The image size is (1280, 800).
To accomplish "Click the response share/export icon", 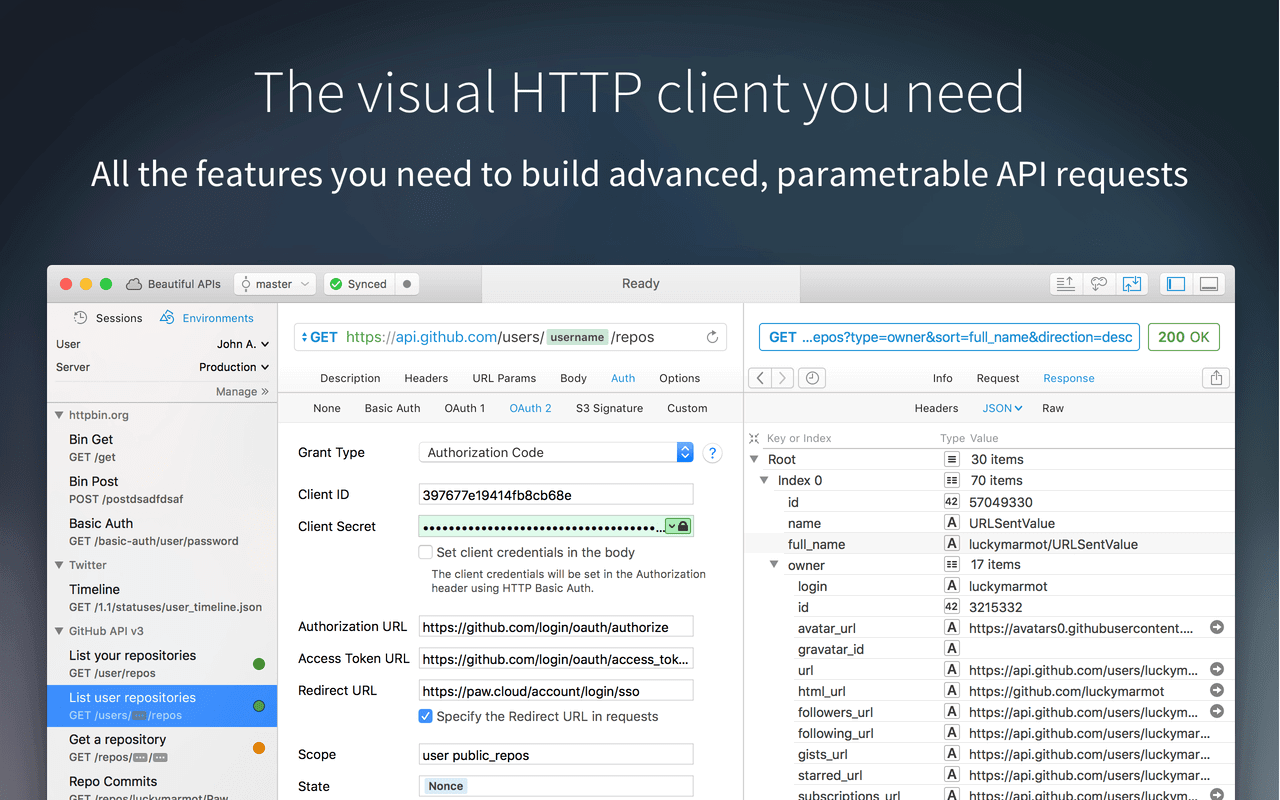I will click(x=1216, y=378).
